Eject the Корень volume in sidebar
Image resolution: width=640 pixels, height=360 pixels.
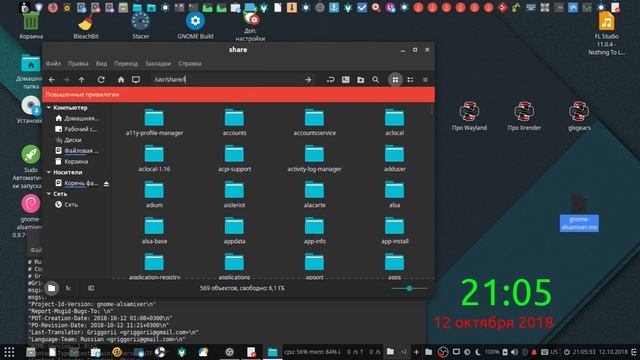pos(106,184)
